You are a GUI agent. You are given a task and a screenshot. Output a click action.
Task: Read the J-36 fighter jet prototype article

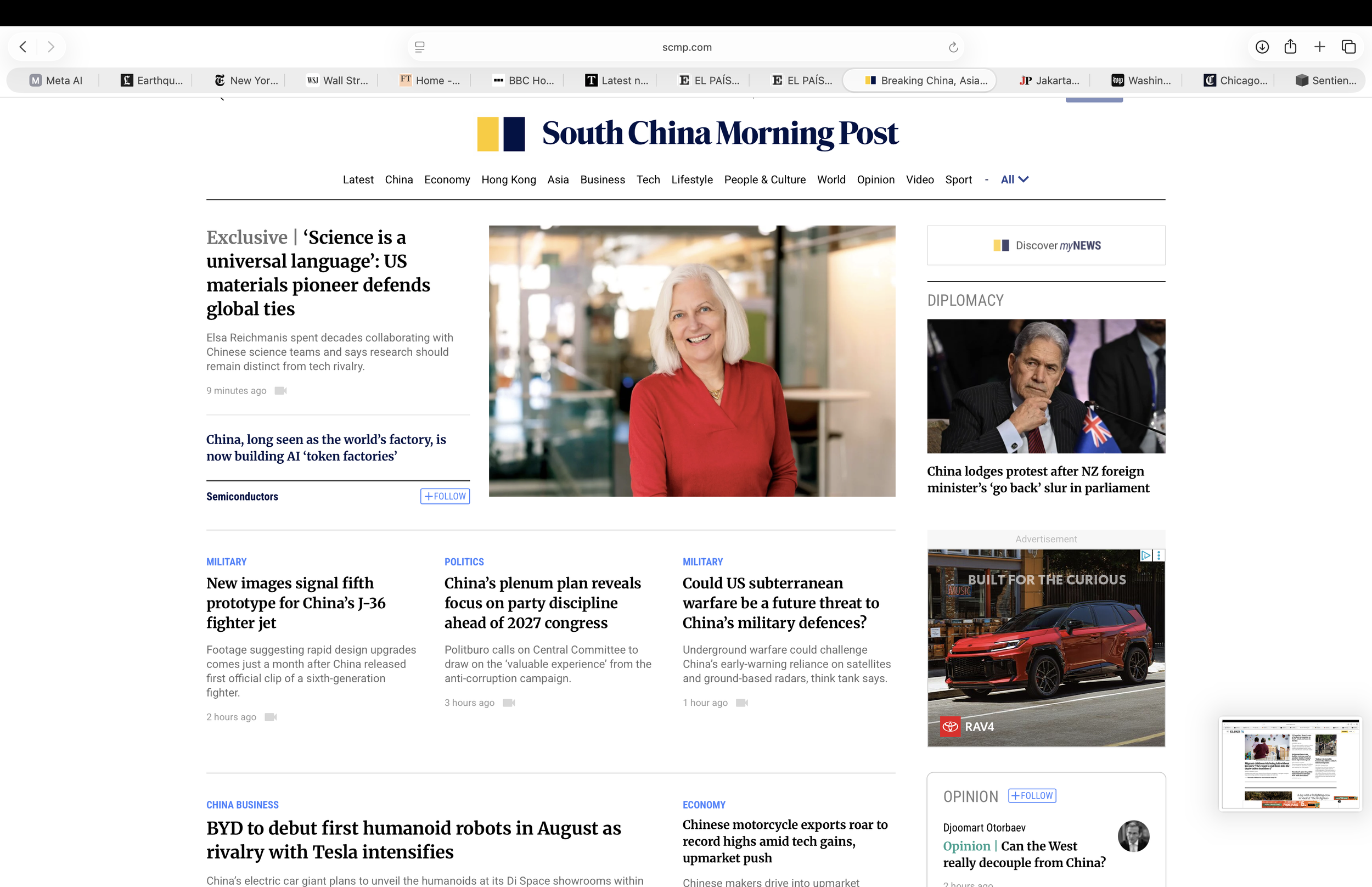tap(296, 603)
